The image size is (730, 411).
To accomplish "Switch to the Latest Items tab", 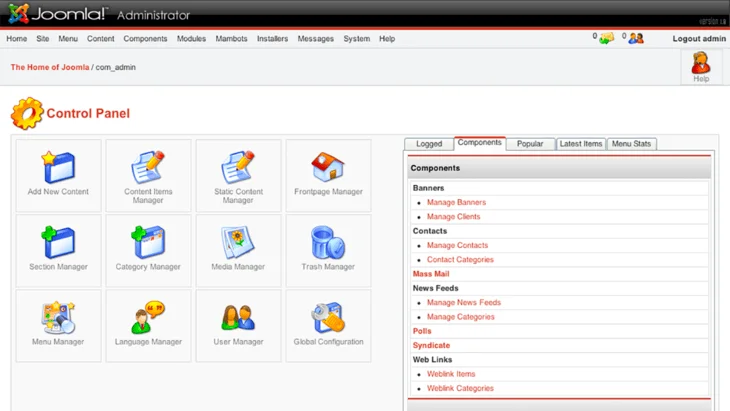I will pyautogui.click(x=581, y=144).
